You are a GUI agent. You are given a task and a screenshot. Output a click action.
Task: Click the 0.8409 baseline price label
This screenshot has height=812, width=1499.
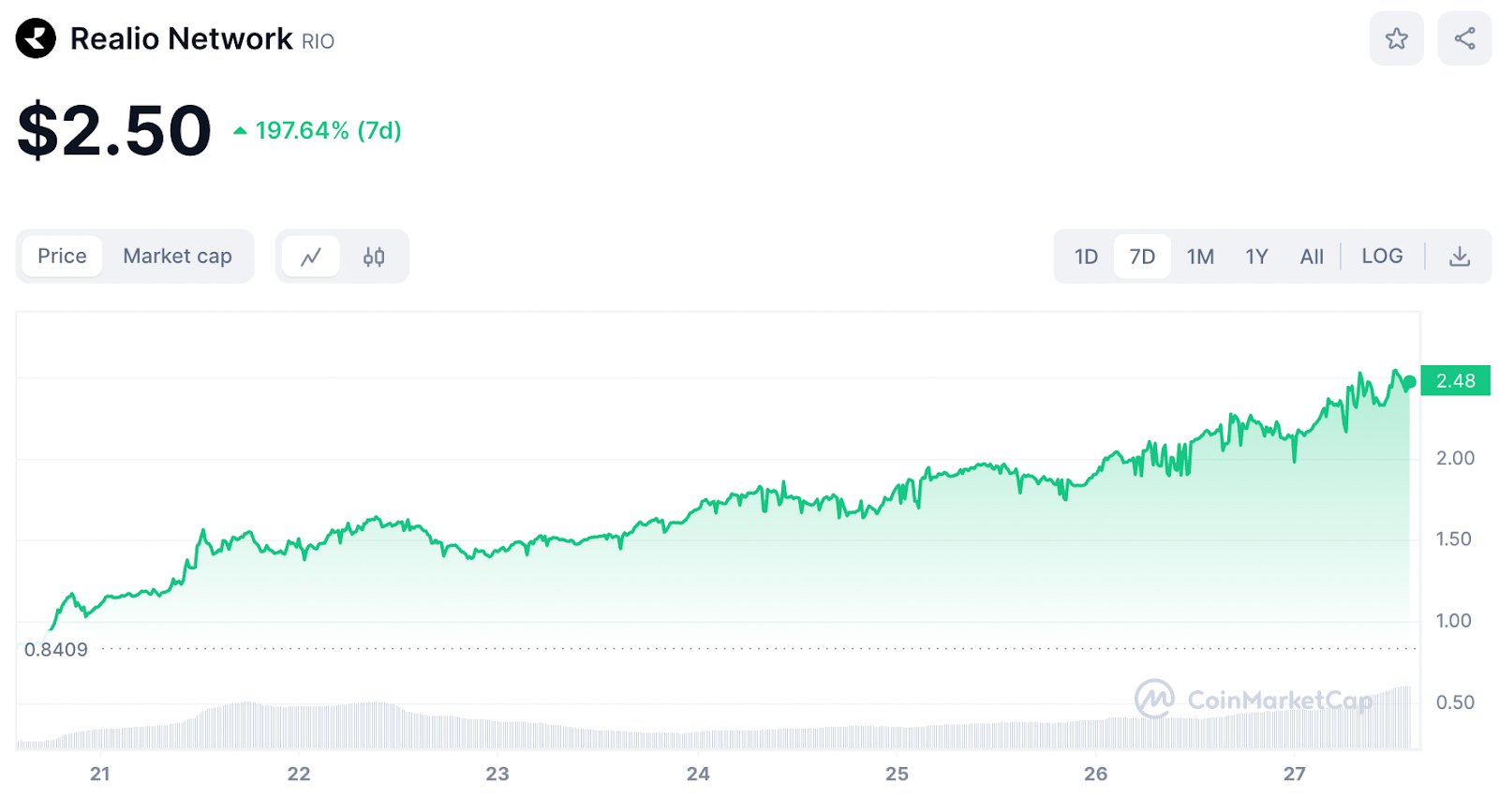[x=56, y=649]
